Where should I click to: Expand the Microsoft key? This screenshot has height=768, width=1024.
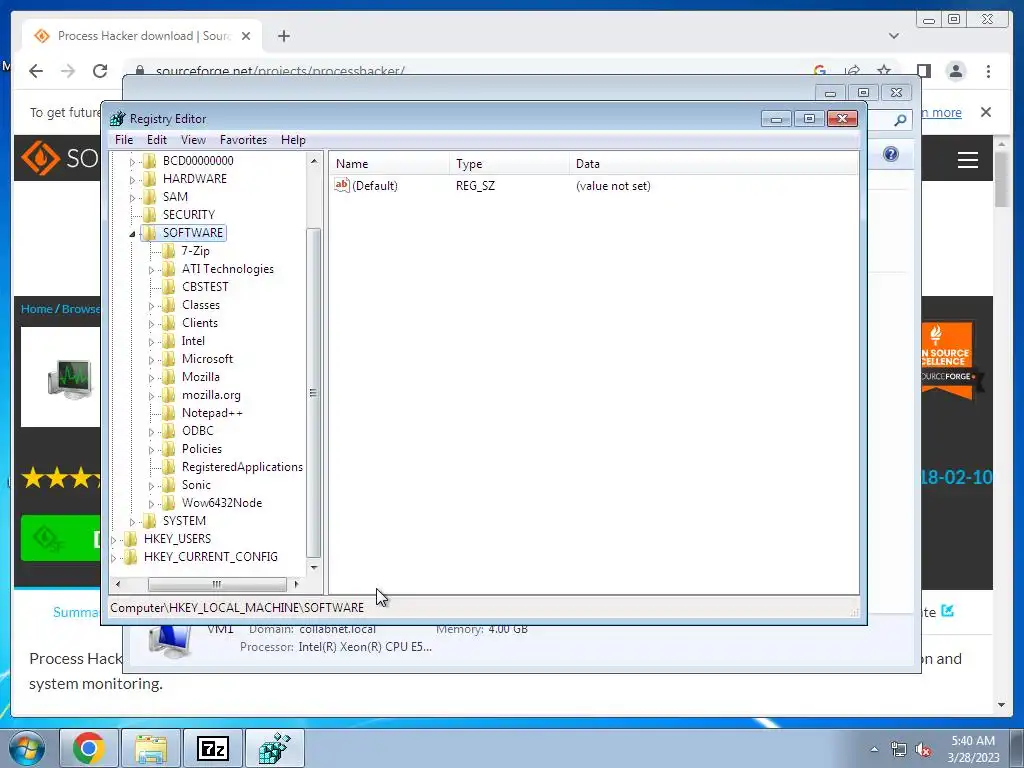(151, 360)
